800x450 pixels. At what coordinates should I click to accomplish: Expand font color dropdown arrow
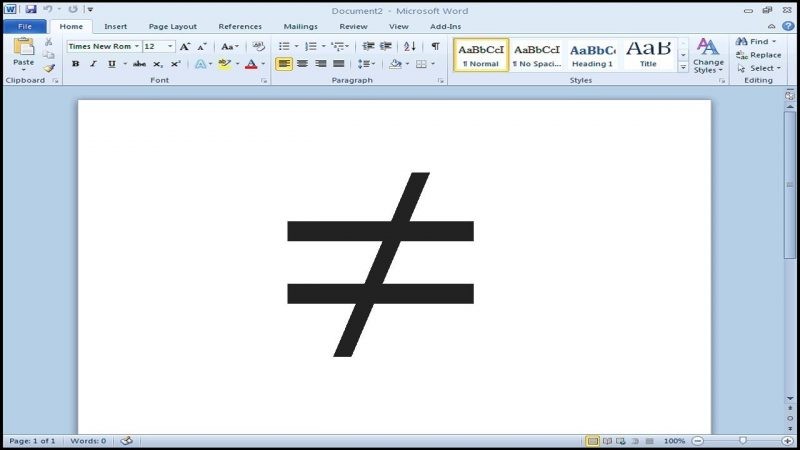pyautogui.click(x=263, y=64)
